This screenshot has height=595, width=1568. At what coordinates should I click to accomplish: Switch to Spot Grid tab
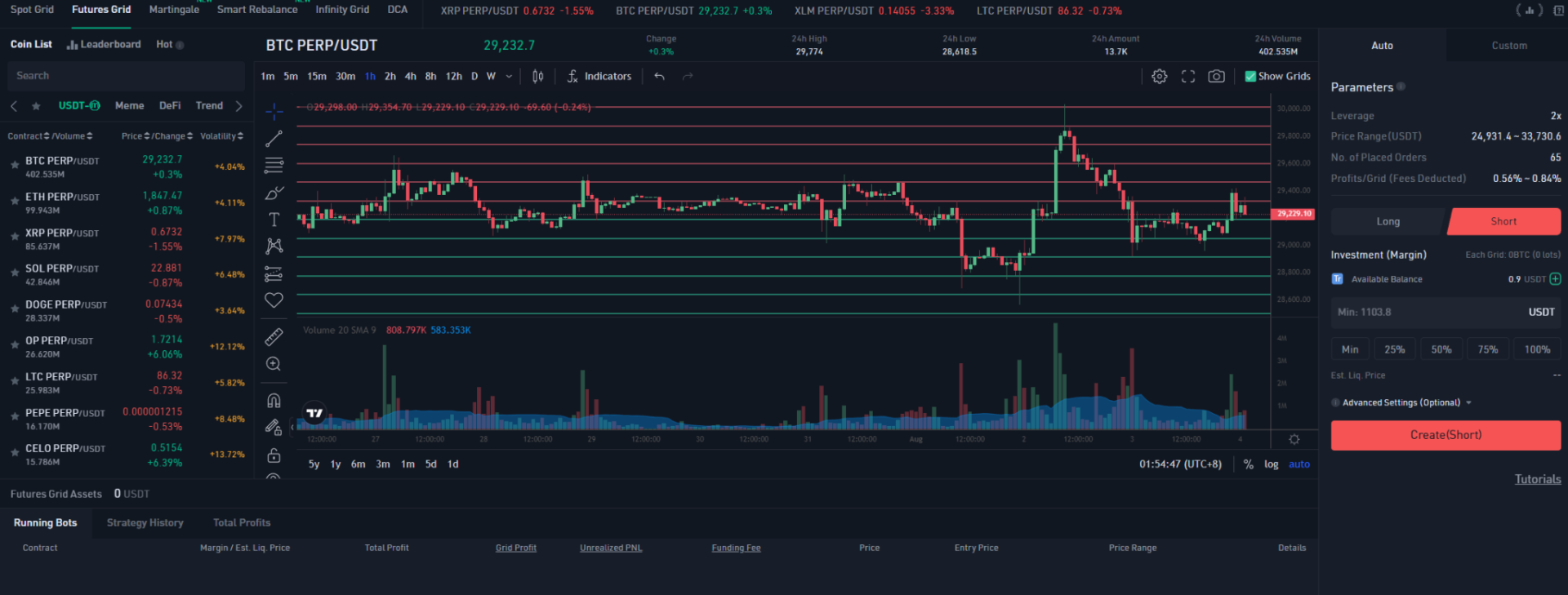pyautogui.click(x=32, y=10)
